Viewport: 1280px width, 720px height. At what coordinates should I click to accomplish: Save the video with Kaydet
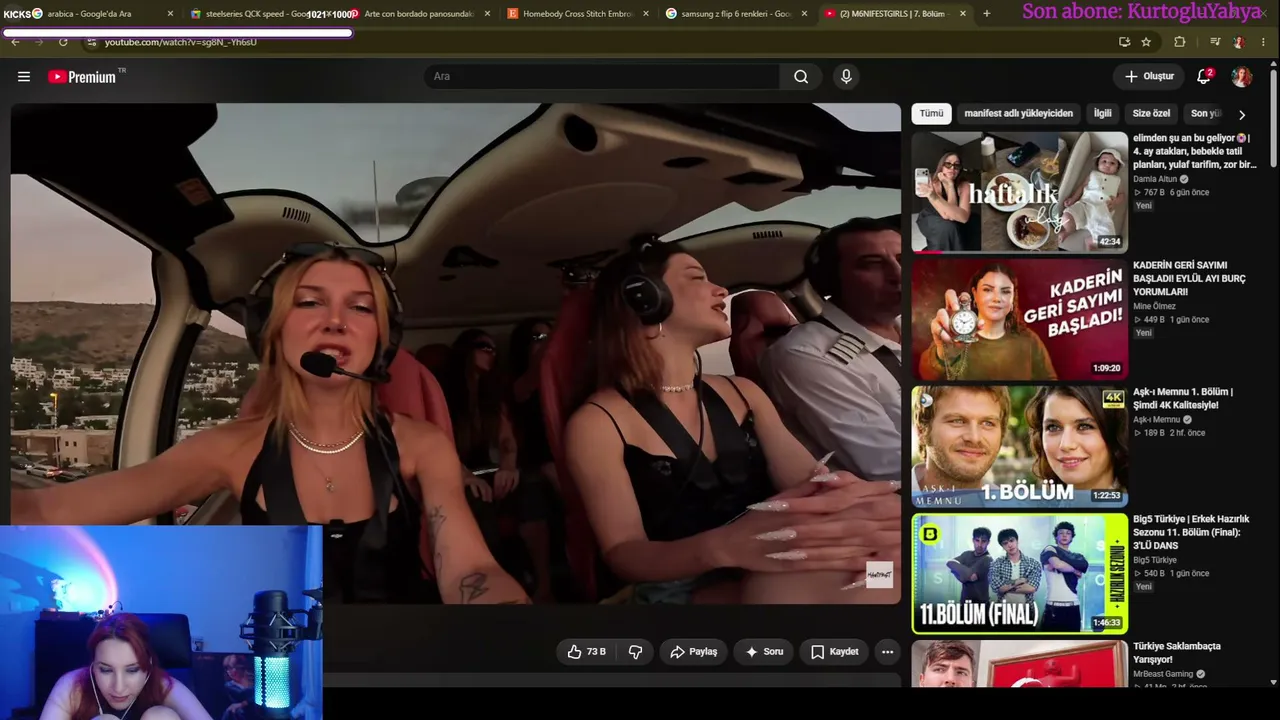point(834,652)
